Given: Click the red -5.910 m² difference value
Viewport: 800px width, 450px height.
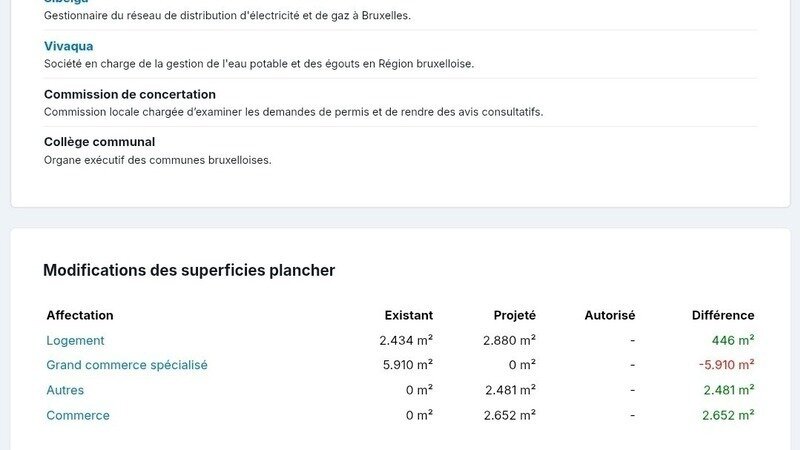Looking at the screenshot, I should point(726,365).
